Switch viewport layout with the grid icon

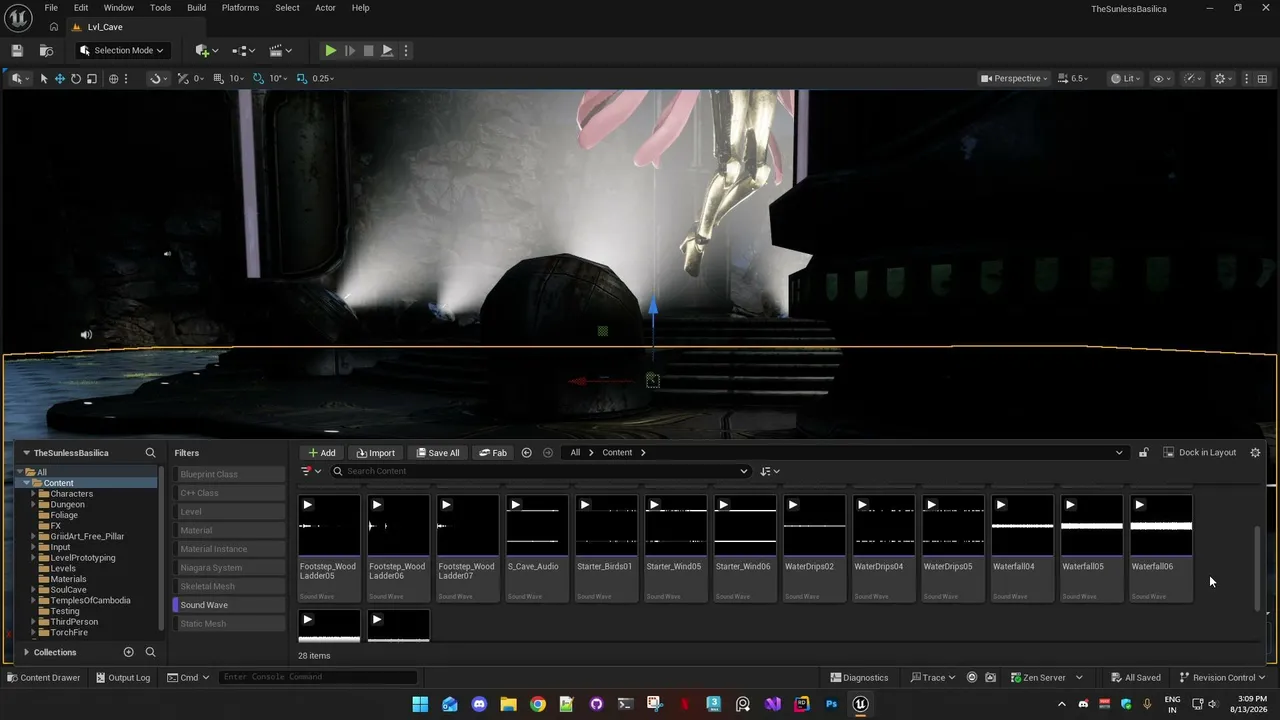[x=1262, y=78]
